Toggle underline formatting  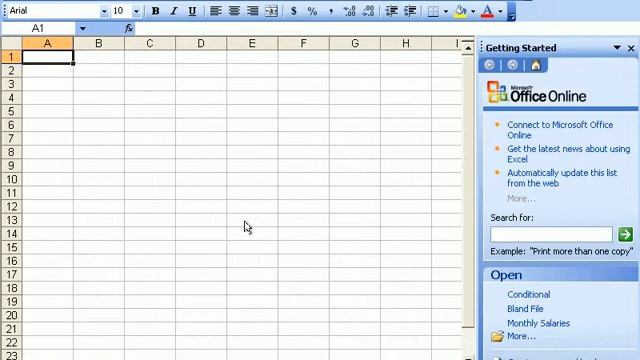[192, 11]
